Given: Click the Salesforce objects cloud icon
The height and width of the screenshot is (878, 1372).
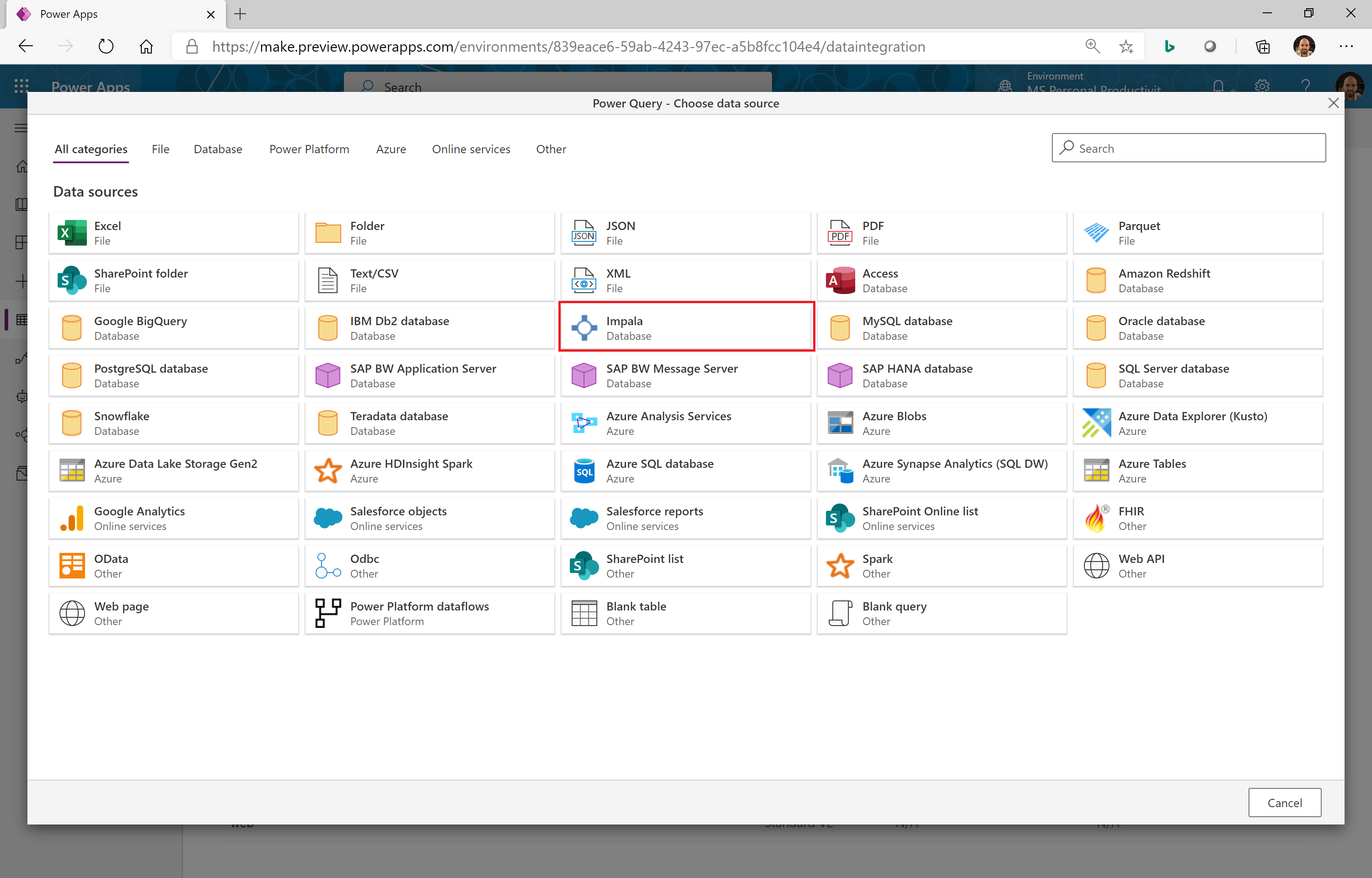Looking at the screenshot, I should coord(328,518).
